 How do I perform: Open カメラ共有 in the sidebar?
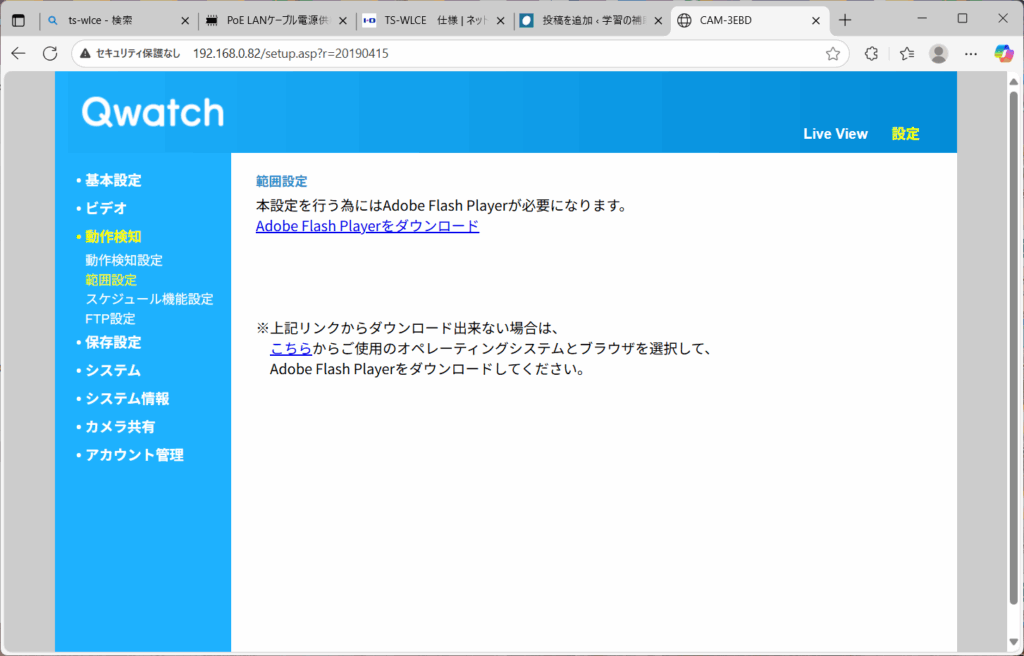120,427
